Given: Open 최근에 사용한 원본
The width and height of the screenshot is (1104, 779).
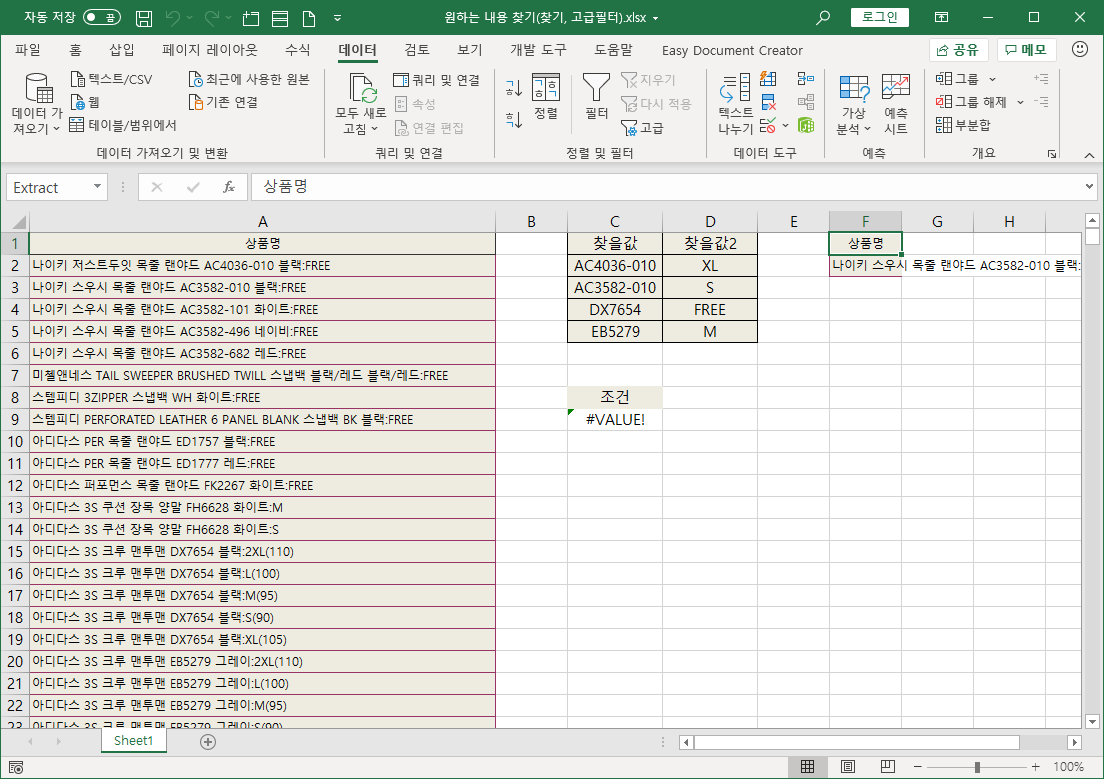Looking at the screenshot, I should [x=249, y=80].
